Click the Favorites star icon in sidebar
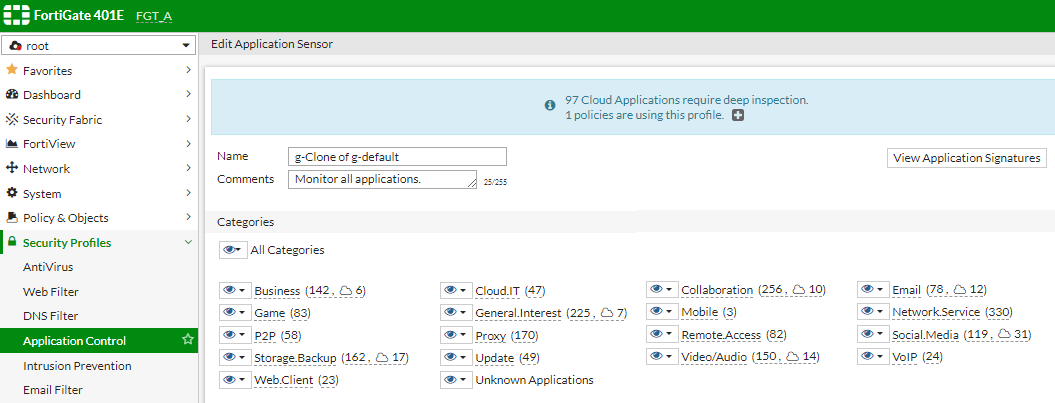Viewport: 1055px width, 403px height. click(x=12, y=71)
